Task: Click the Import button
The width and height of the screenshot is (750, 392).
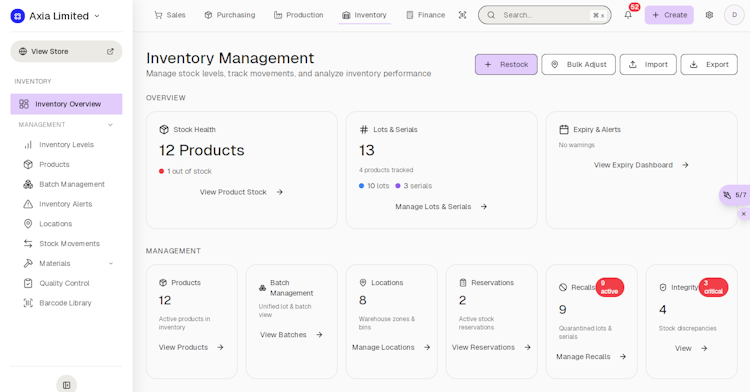Action: coord(648,65)
